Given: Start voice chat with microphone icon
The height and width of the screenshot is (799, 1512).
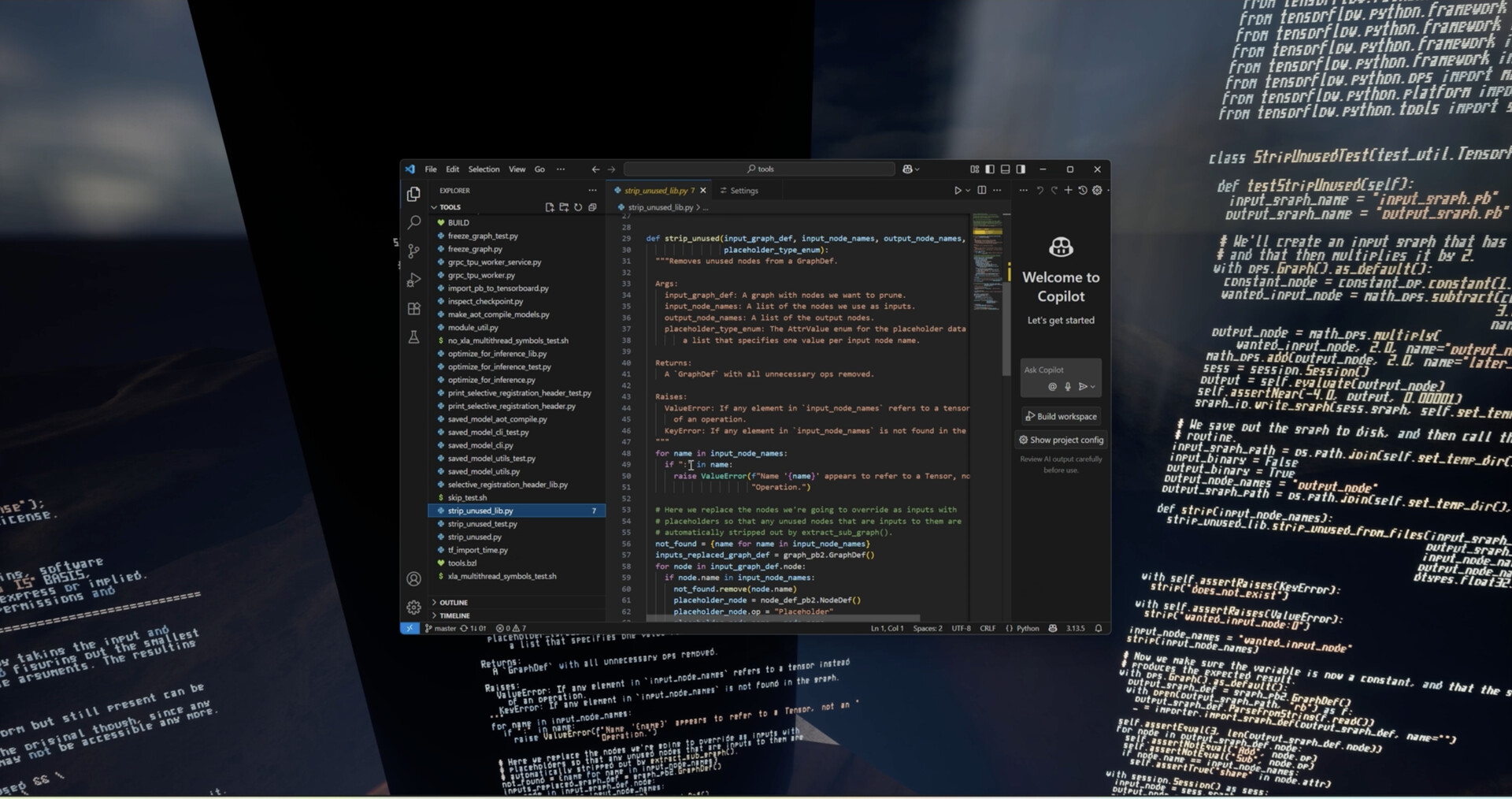Looking at the screenshot, I should (x=1068, y=386).
